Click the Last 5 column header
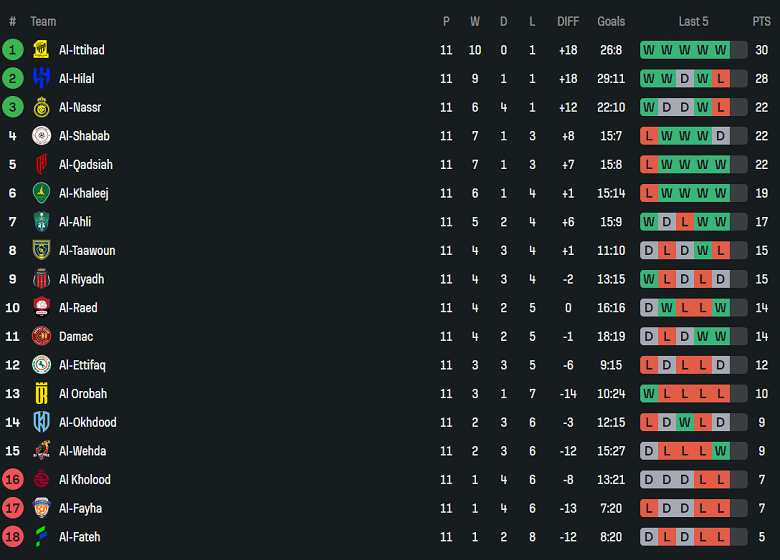 (x=693, y=21)
